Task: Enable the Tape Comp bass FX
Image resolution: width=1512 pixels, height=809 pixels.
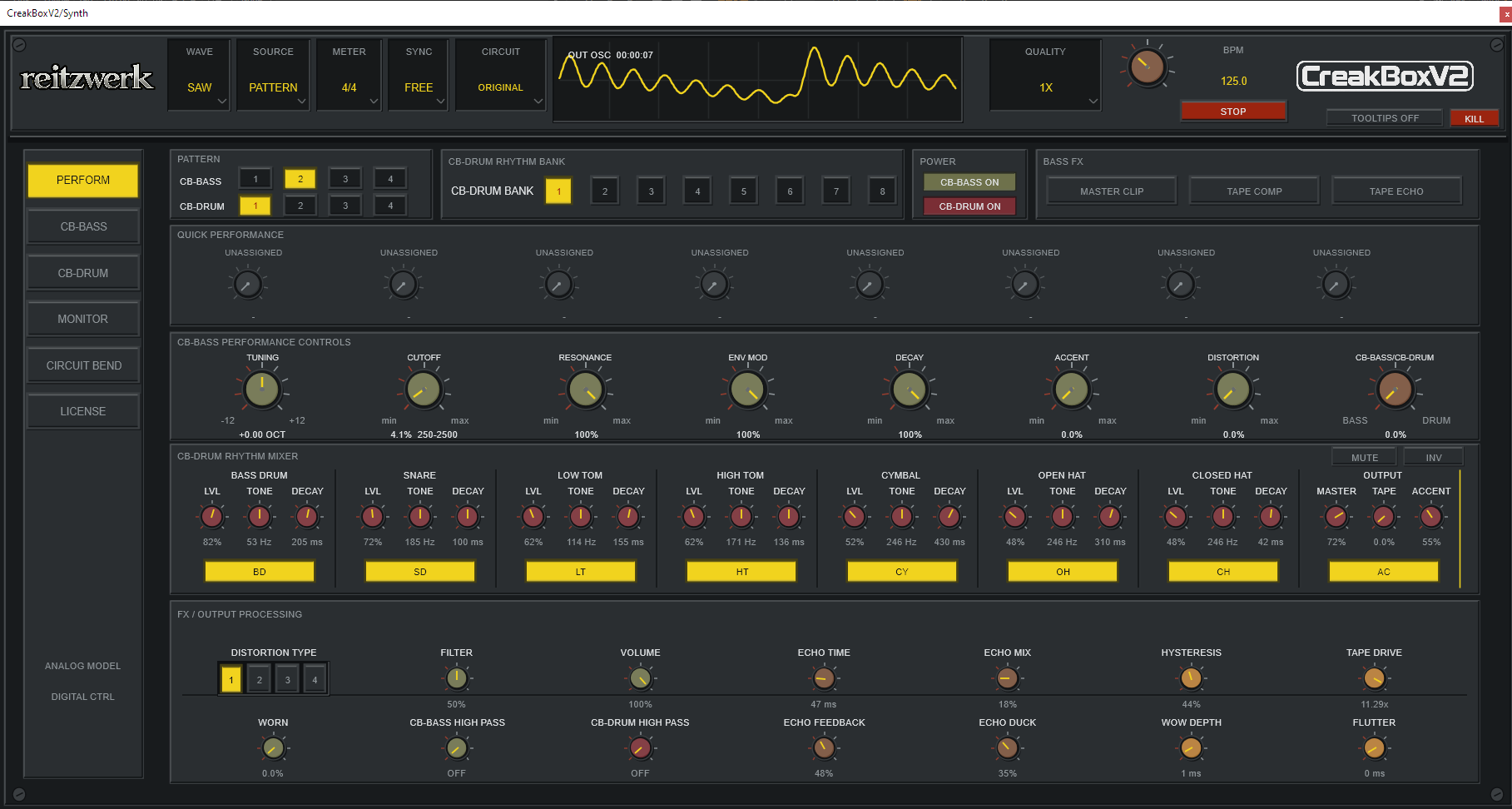Action: point(1254,191)
